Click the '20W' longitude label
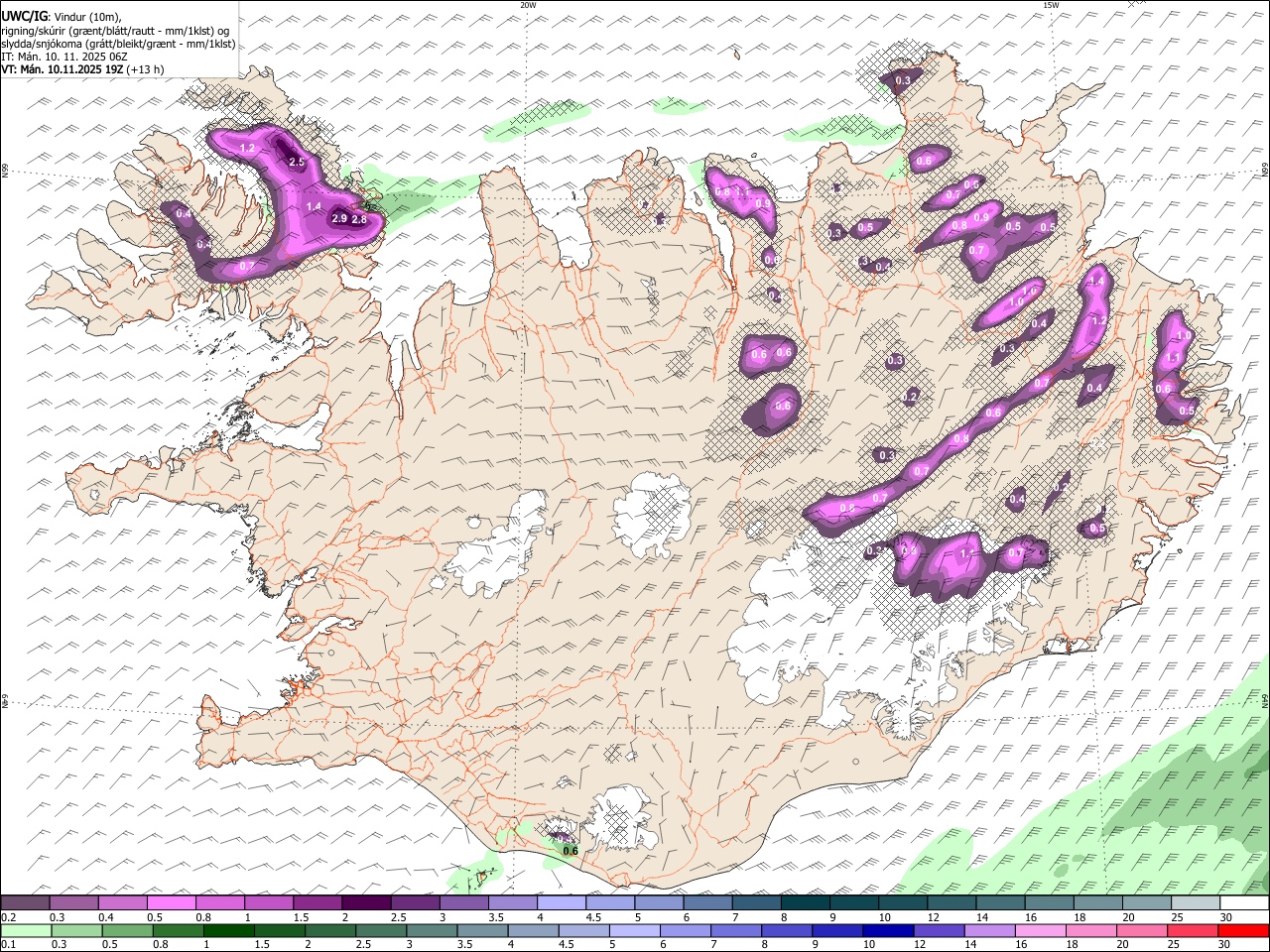The width and height of the screenshot is (1270, 952). click(x=528, y=5)
